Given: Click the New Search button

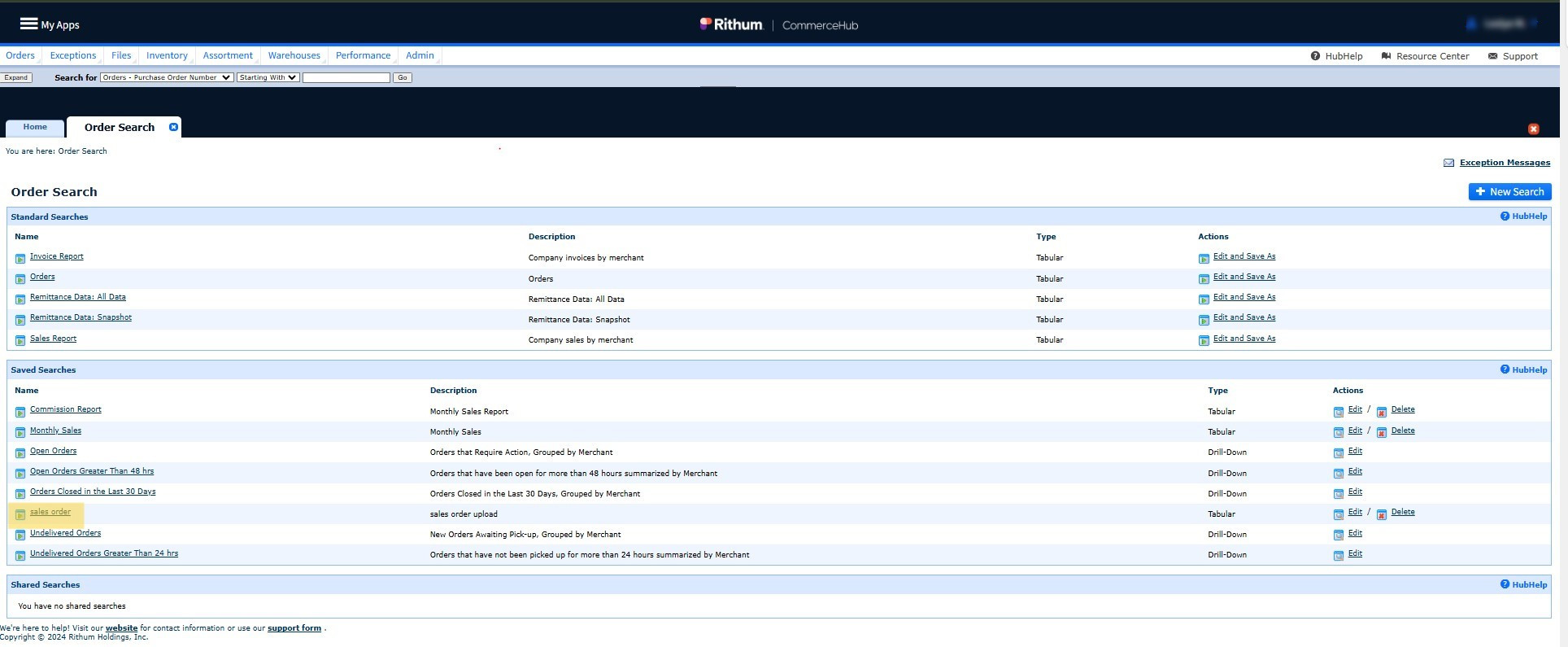Looking at the screenshot, I should [x=1509, y=192].
